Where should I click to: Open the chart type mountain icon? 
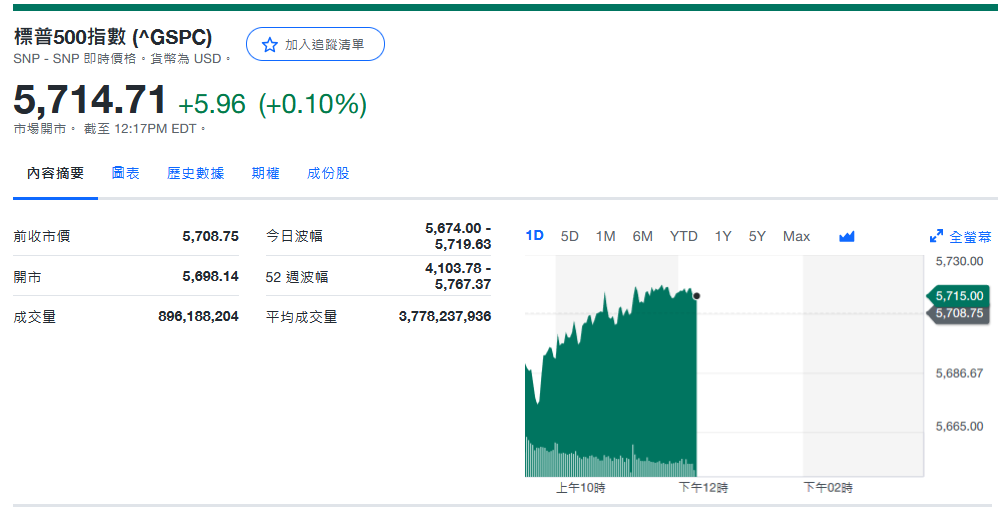pos(847,237)
